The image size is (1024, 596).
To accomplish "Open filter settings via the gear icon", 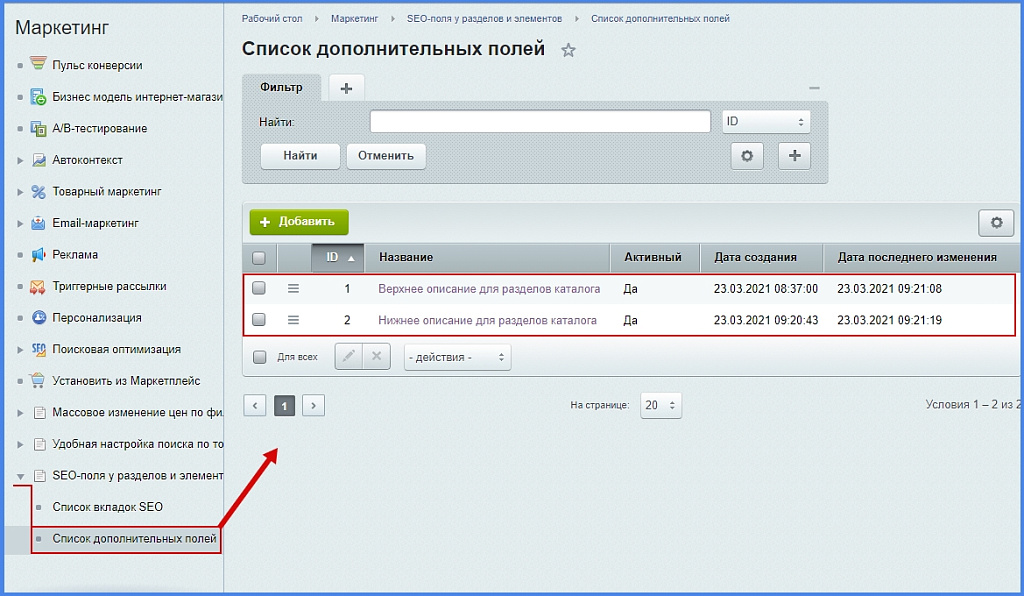I will pos(746,156).
